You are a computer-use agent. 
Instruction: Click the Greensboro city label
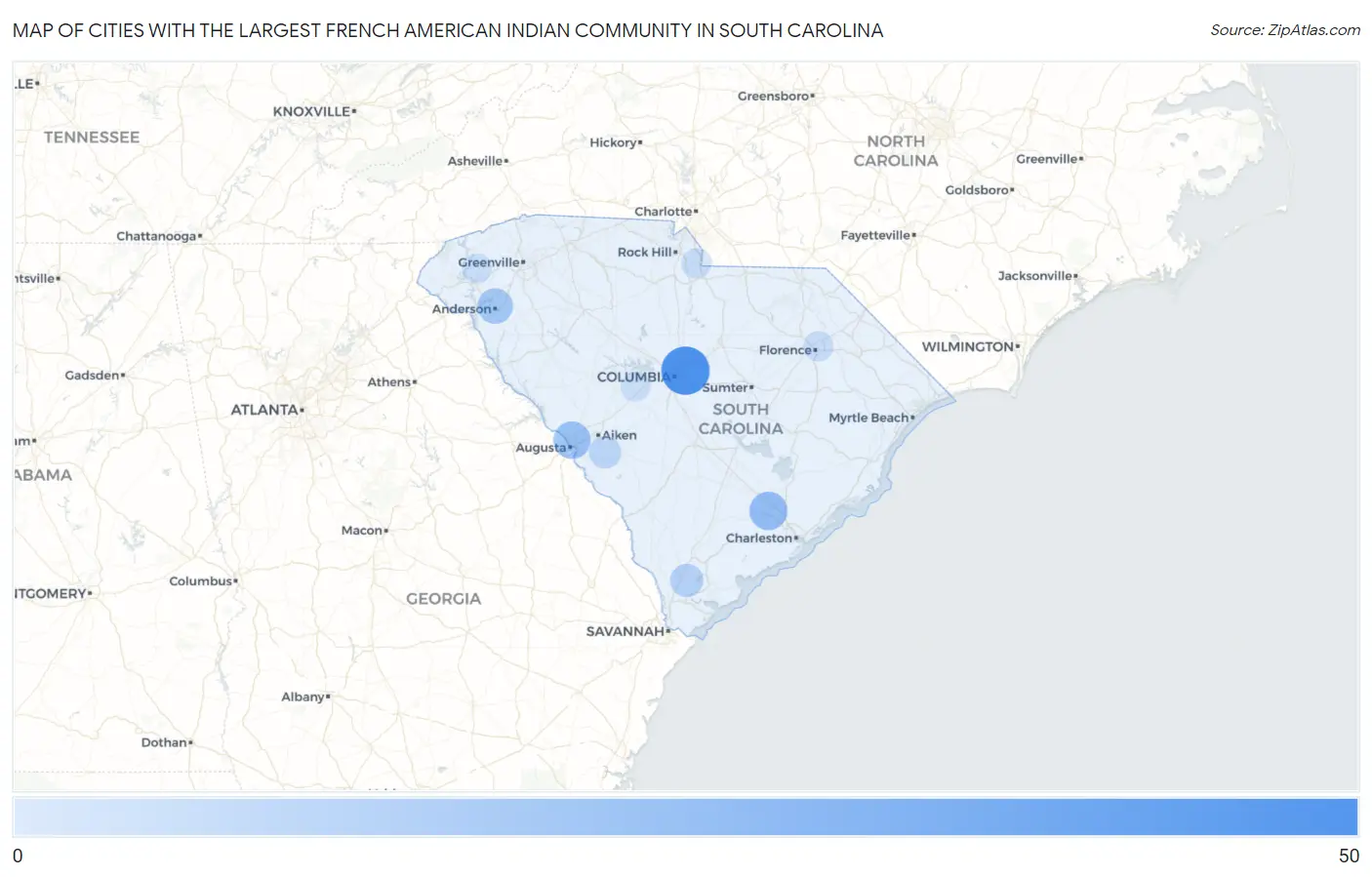[x=774, y=96]
